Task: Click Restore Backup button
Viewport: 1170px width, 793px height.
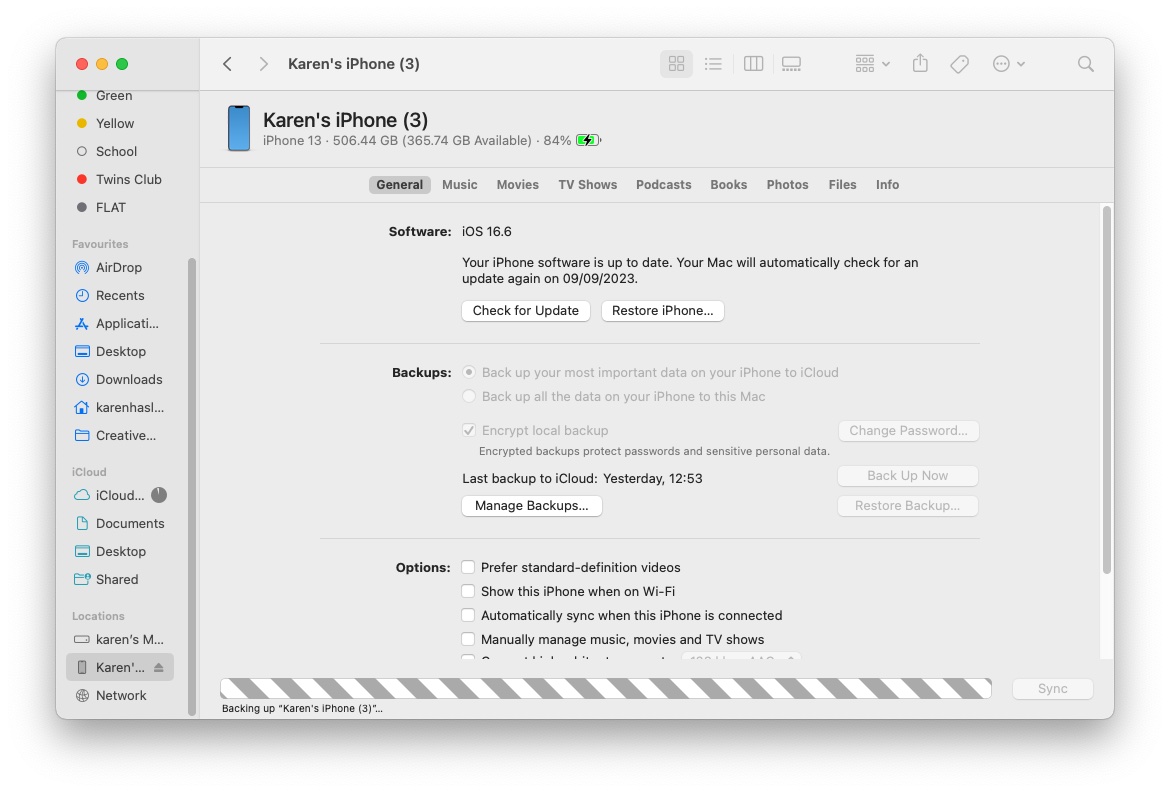Action: click(x=907, y=506)
